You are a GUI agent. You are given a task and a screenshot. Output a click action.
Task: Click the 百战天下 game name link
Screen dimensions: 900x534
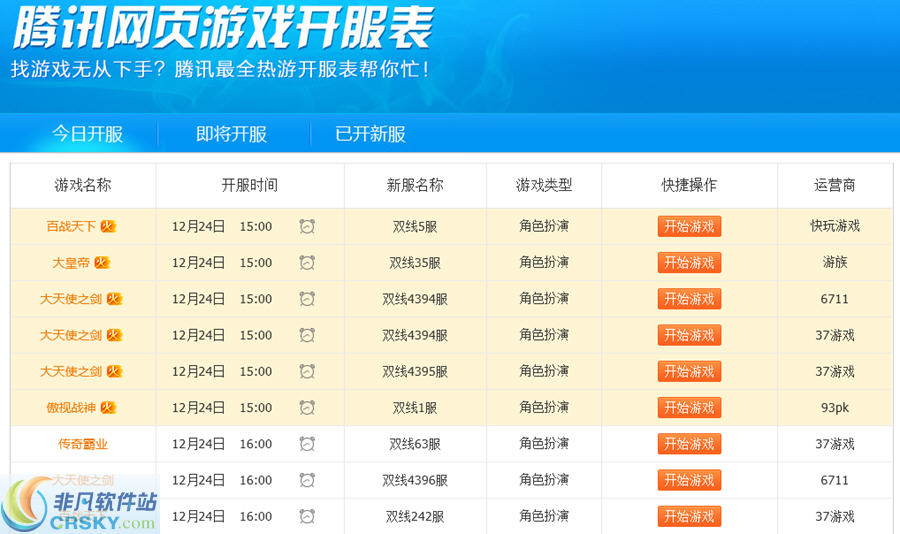[71, 227]
